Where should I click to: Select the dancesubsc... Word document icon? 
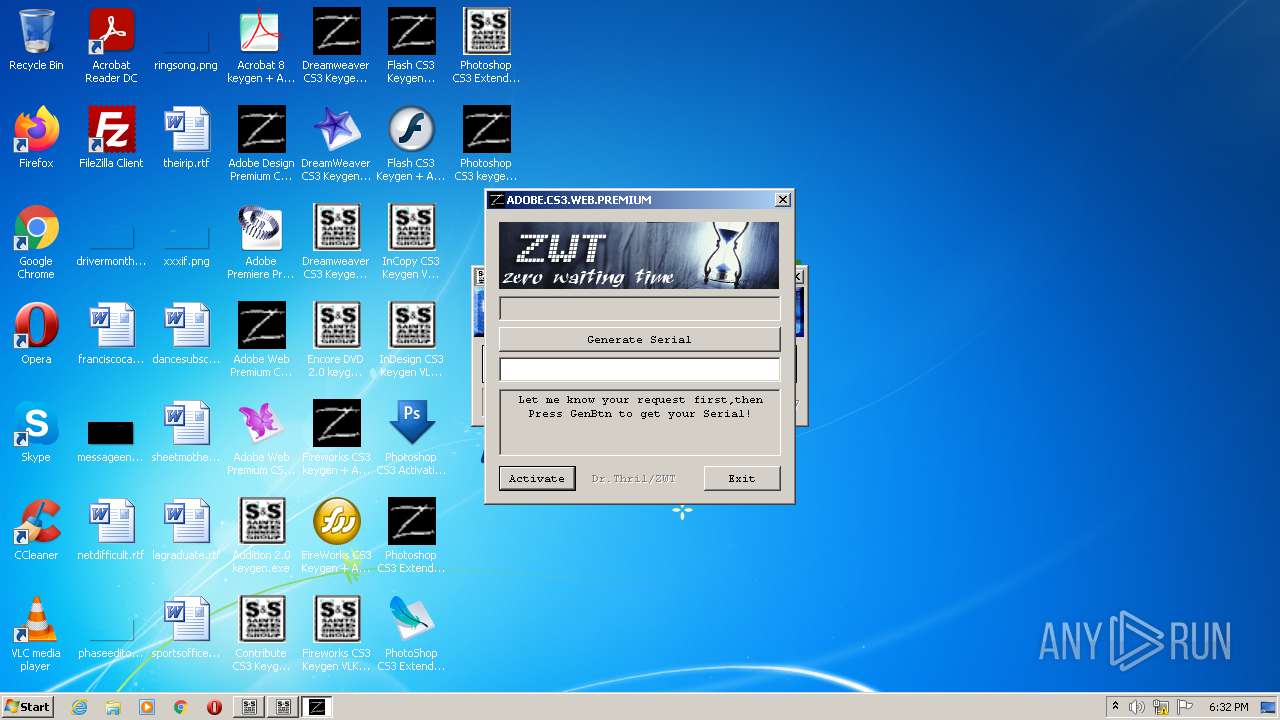(186, 334)
